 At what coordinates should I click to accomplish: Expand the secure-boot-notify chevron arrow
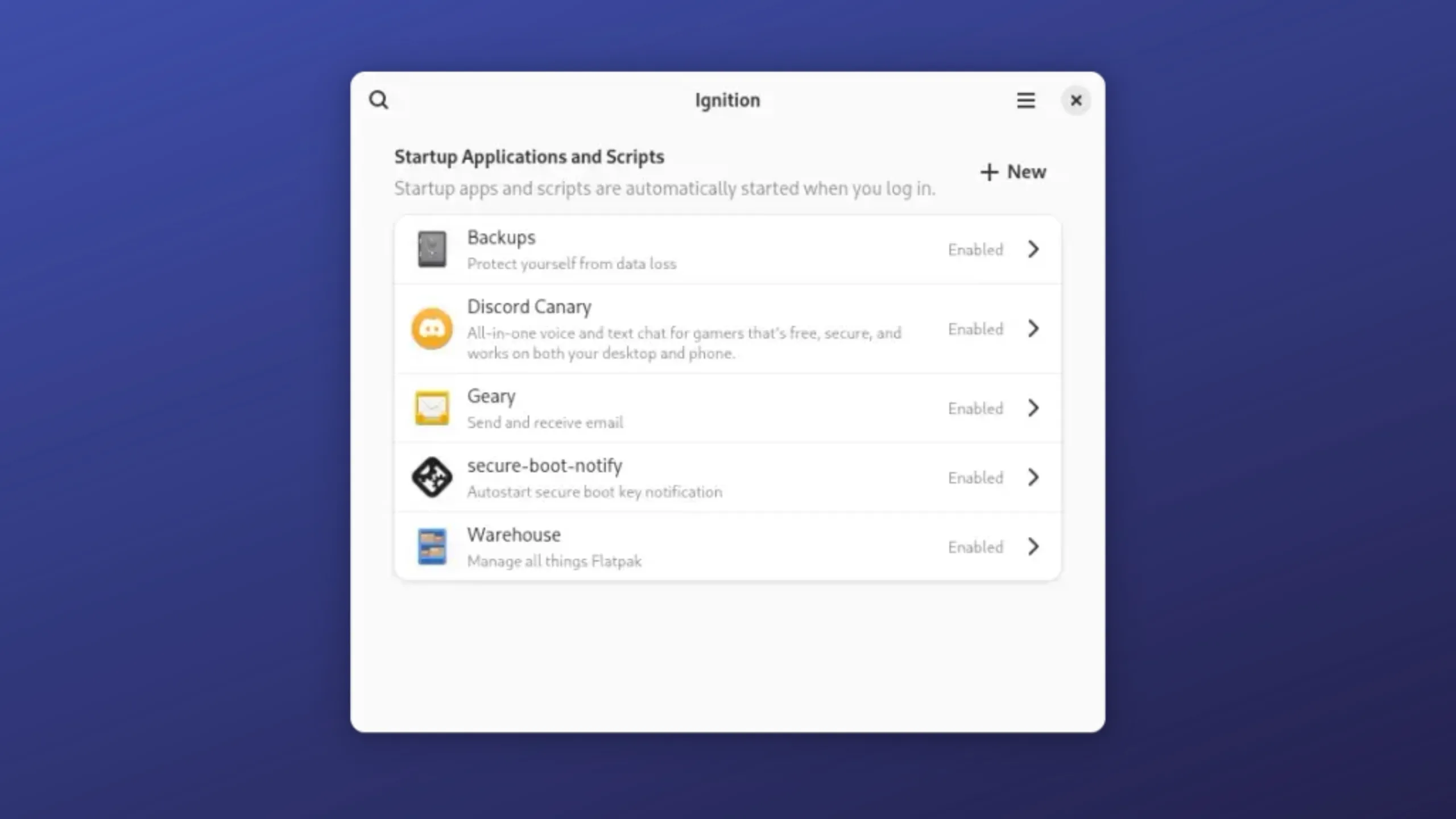[x=1033, y=477]
